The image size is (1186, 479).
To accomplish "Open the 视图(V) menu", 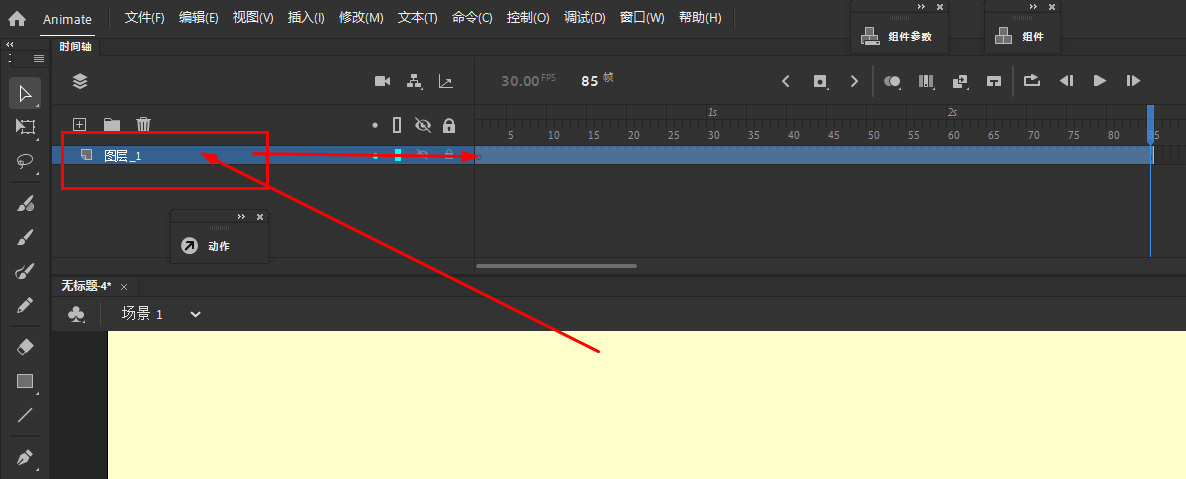I will [253, 18].
